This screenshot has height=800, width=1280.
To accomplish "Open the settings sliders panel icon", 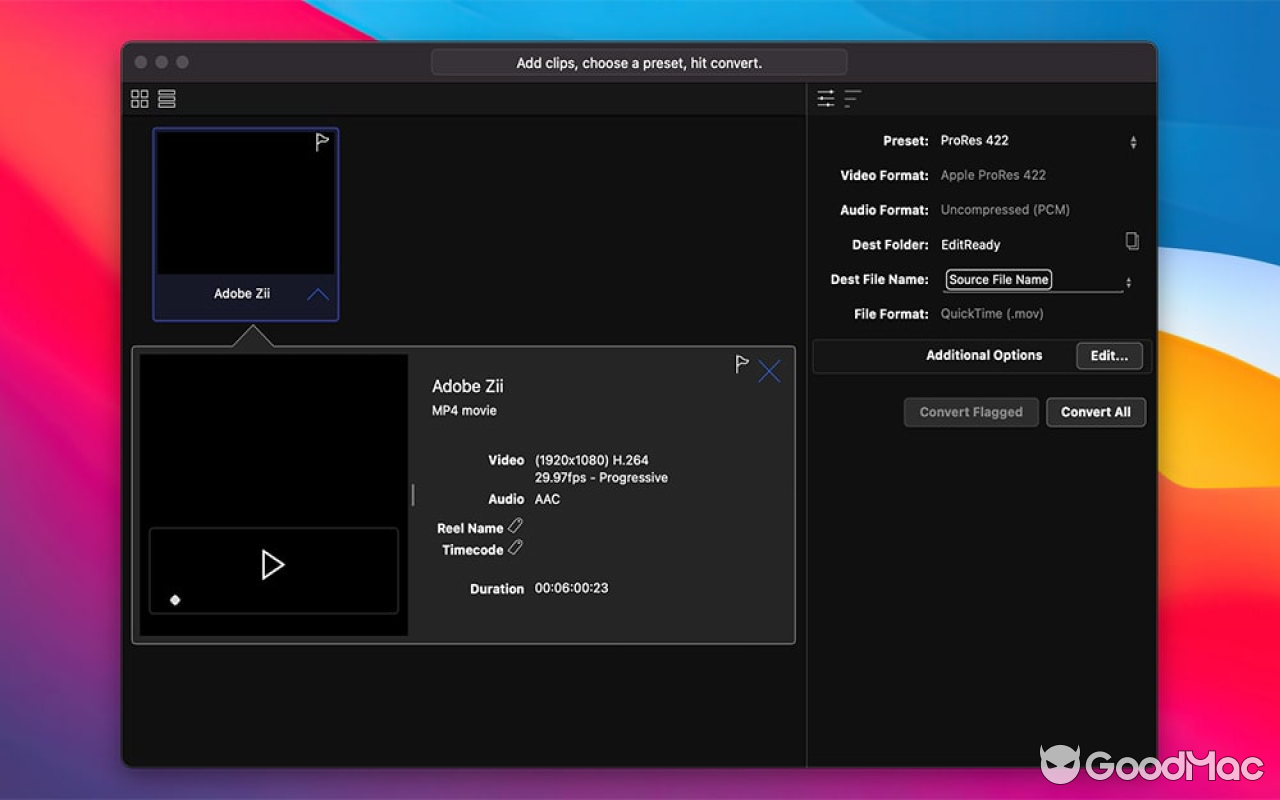I will (x=826, y=98).
